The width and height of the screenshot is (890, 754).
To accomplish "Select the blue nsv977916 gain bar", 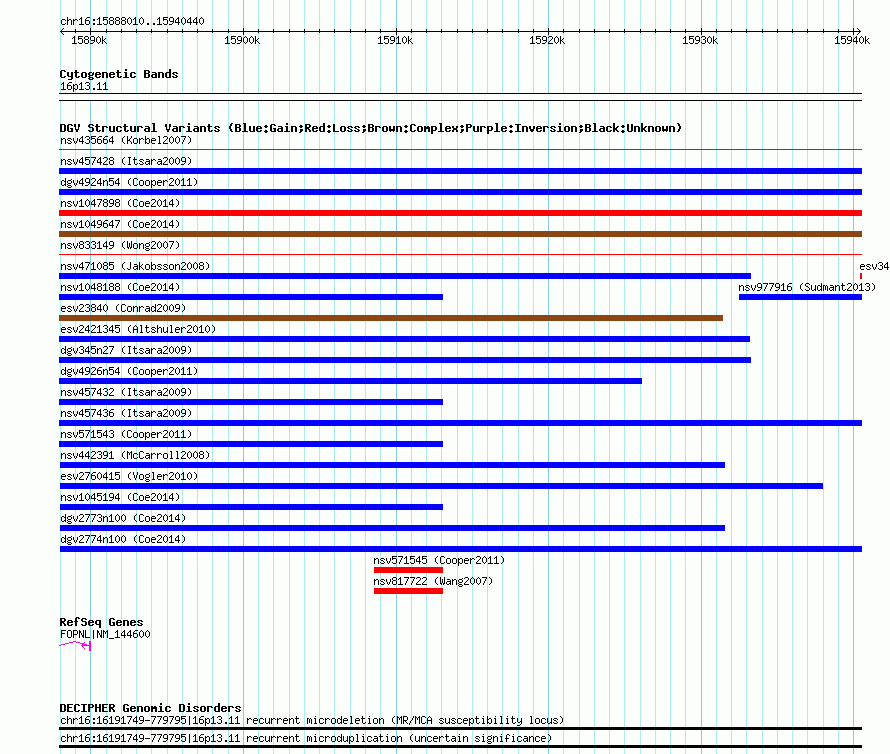I will (x=800, y=297).
